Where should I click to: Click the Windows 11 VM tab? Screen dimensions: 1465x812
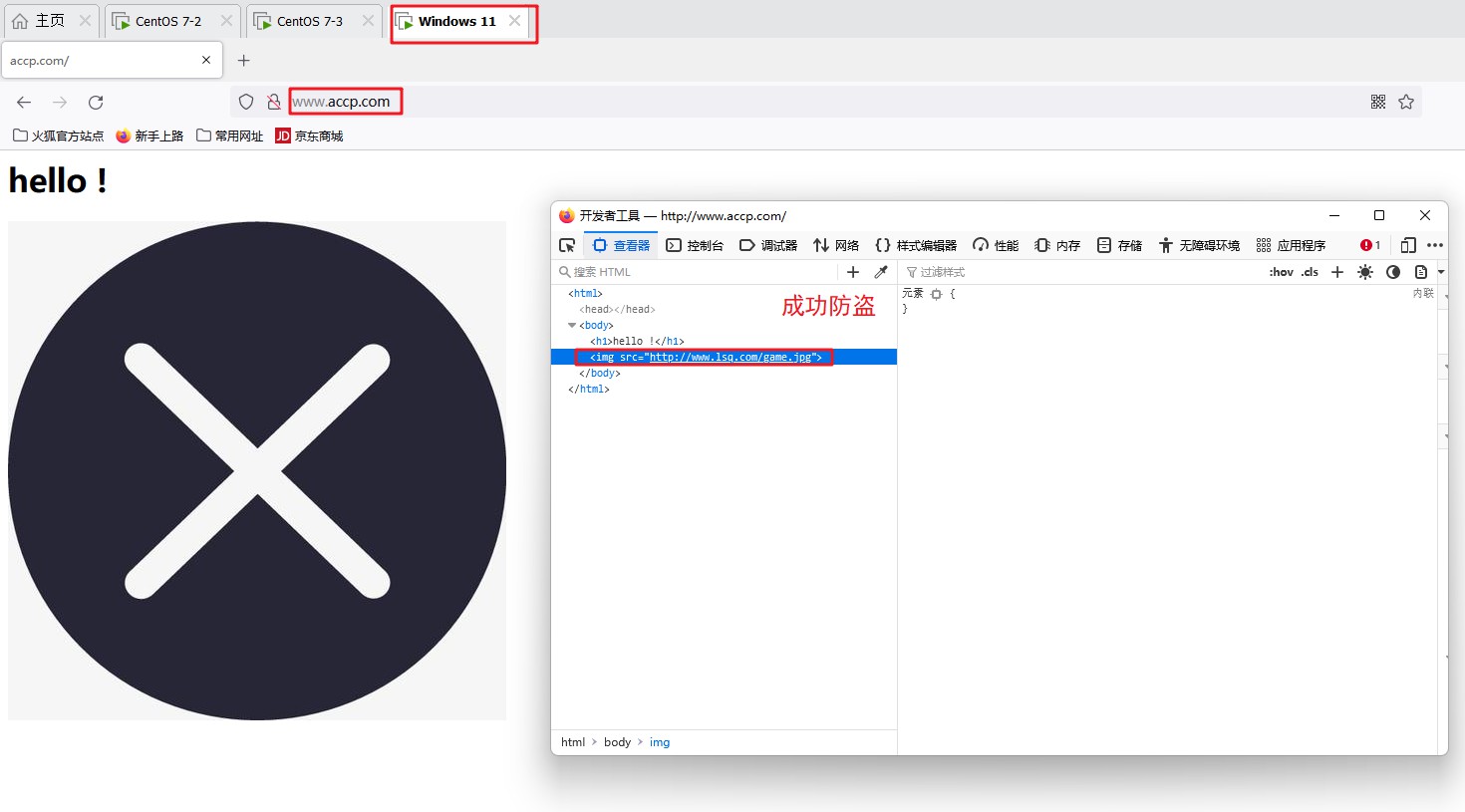(x=456, y=21)
